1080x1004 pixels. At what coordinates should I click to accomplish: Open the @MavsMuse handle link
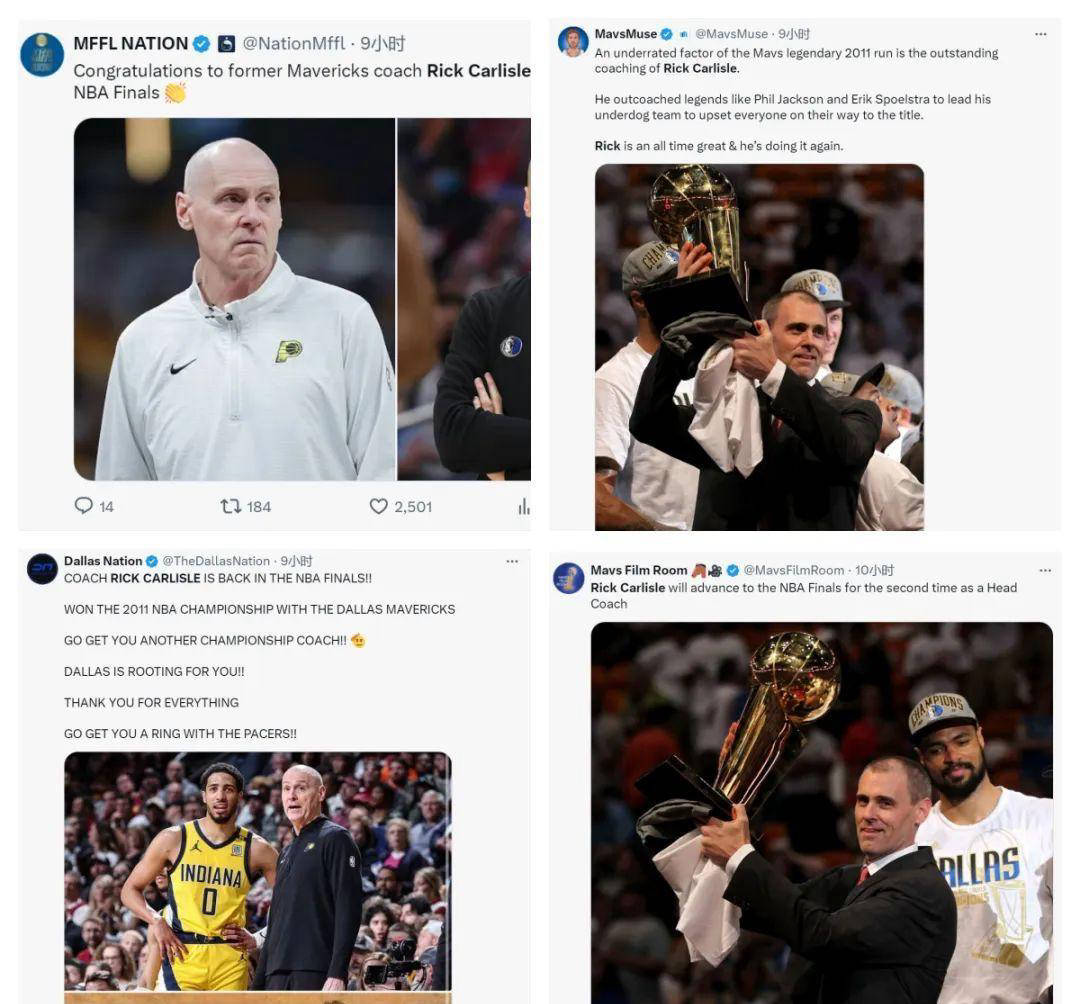pyautogui.click(x=731, y=34)
